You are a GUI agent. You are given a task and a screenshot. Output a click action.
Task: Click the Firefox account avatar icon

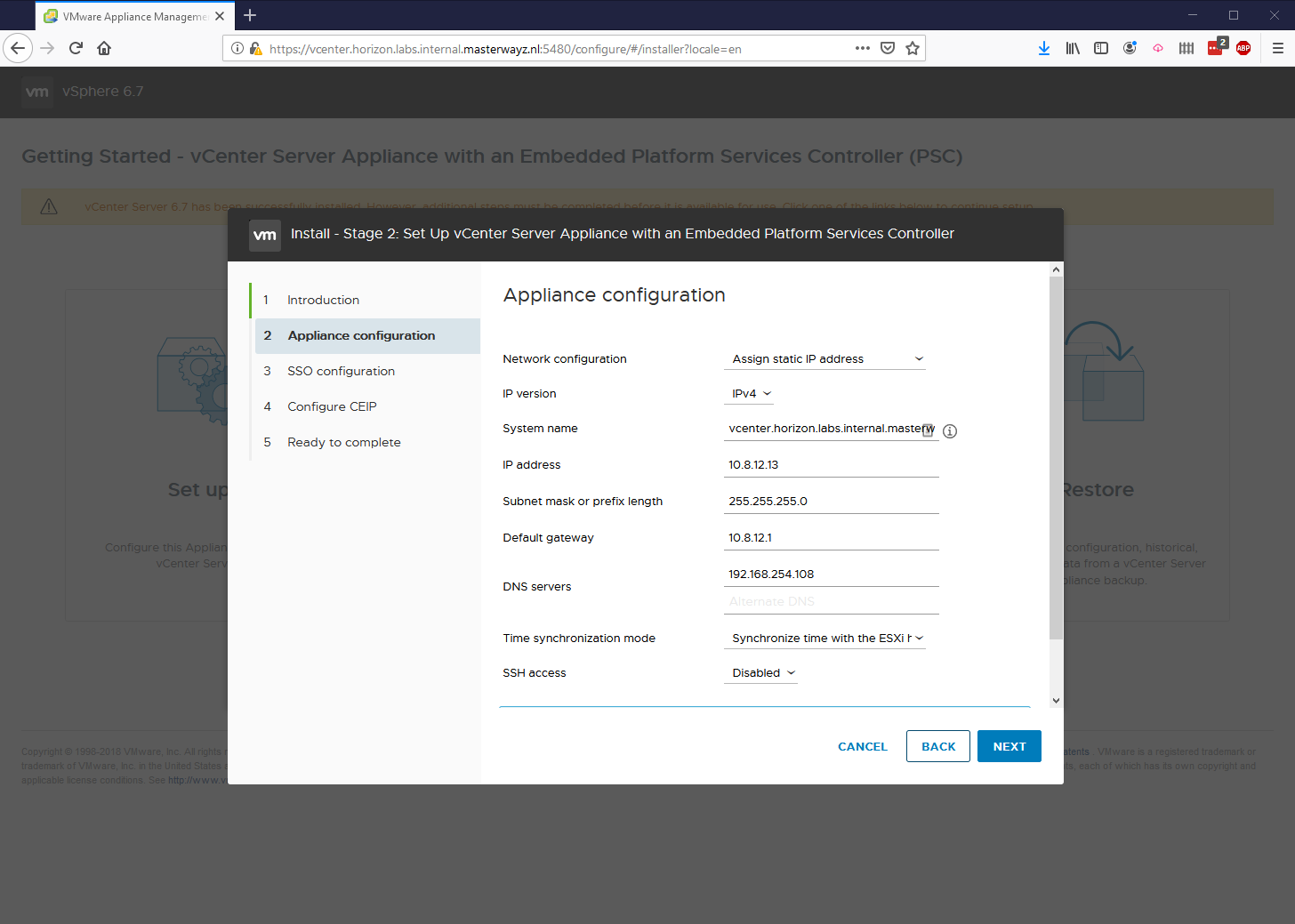point(1130,48)
